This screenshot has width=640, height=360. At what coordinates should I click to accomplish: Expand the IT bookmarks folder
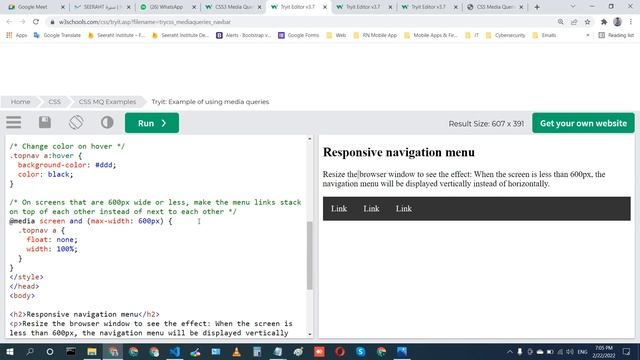click(472, 36)
